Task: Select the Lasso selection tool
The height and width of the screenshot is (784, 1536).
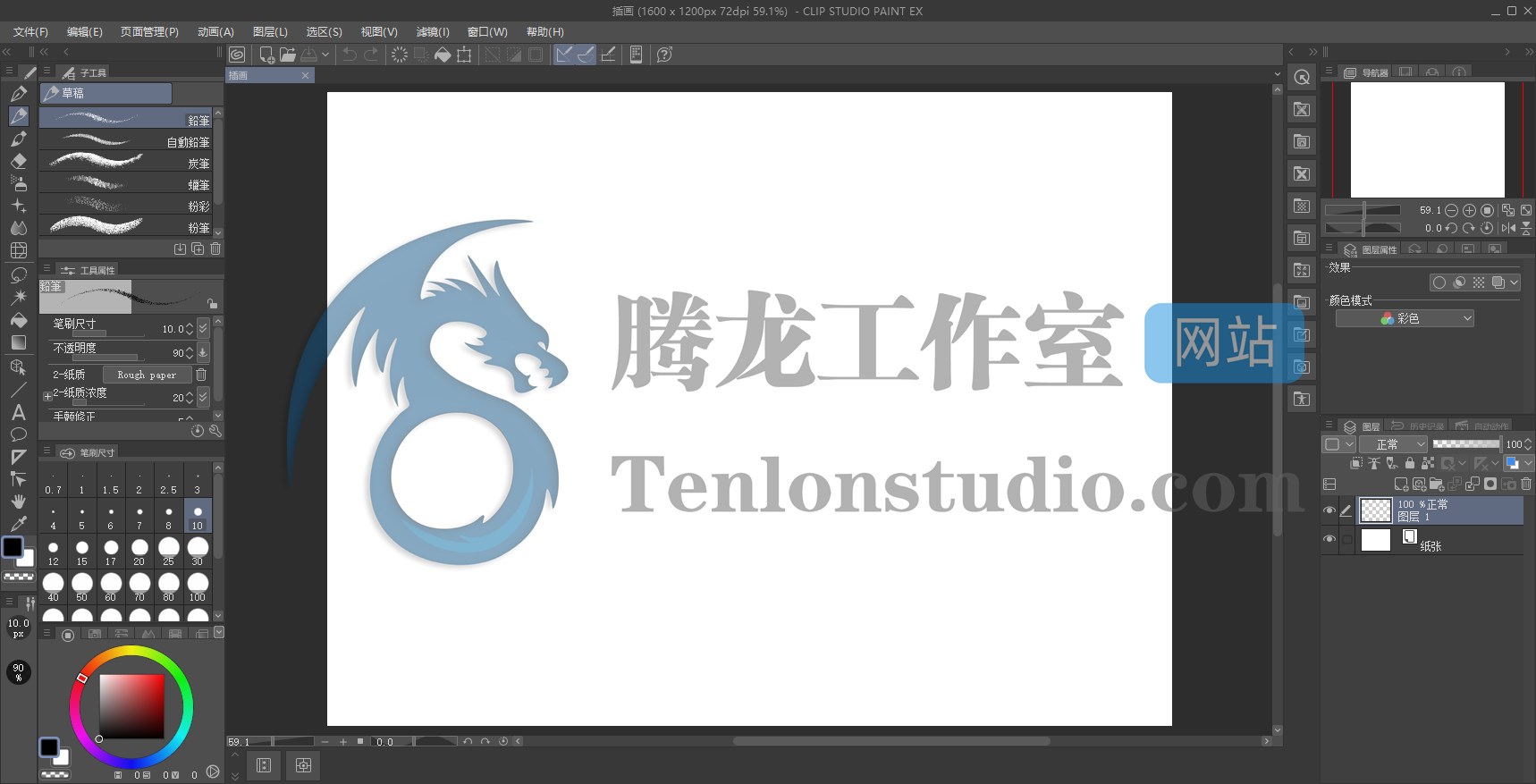Action: [x=19, y=274]
